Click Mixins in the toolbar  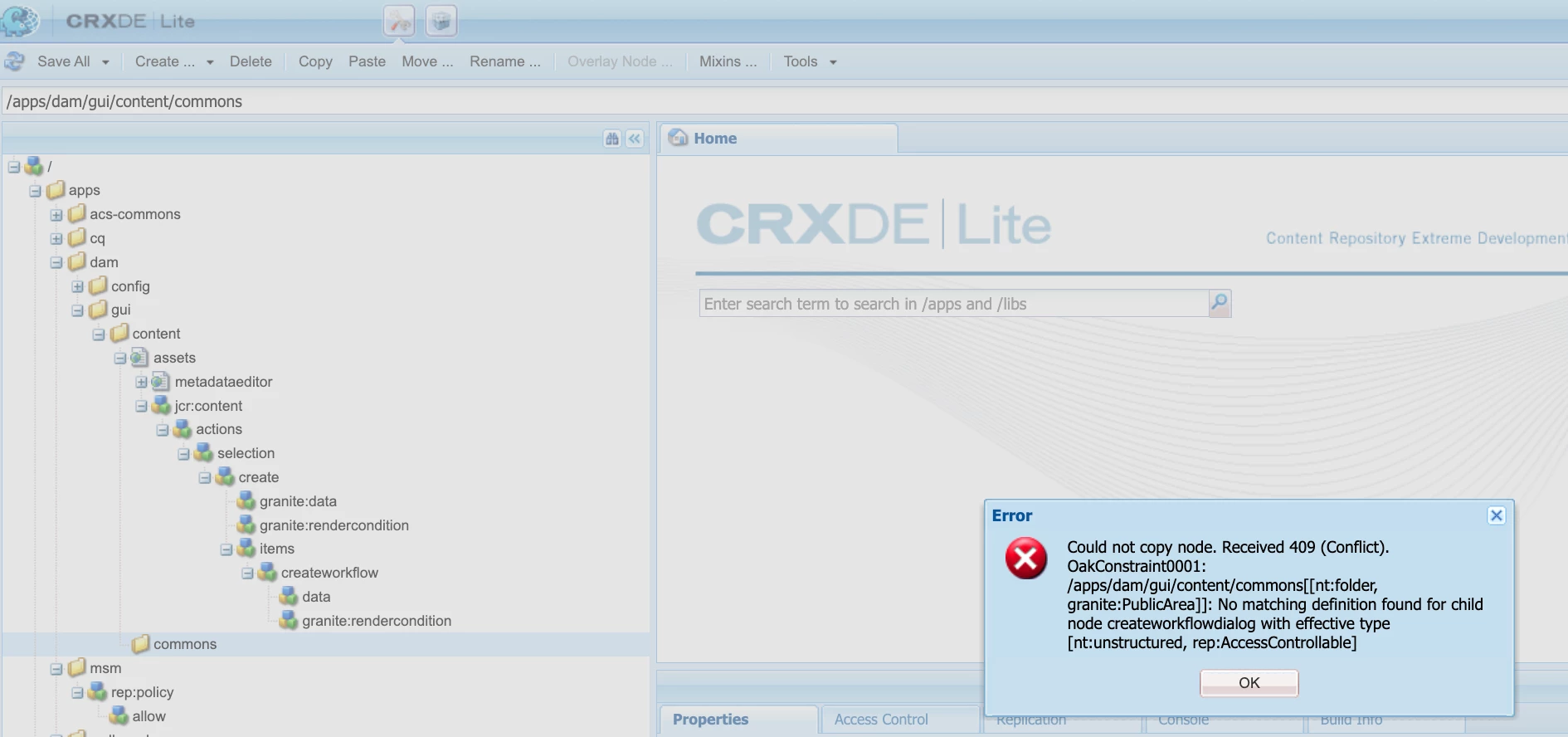pos(728,61)
